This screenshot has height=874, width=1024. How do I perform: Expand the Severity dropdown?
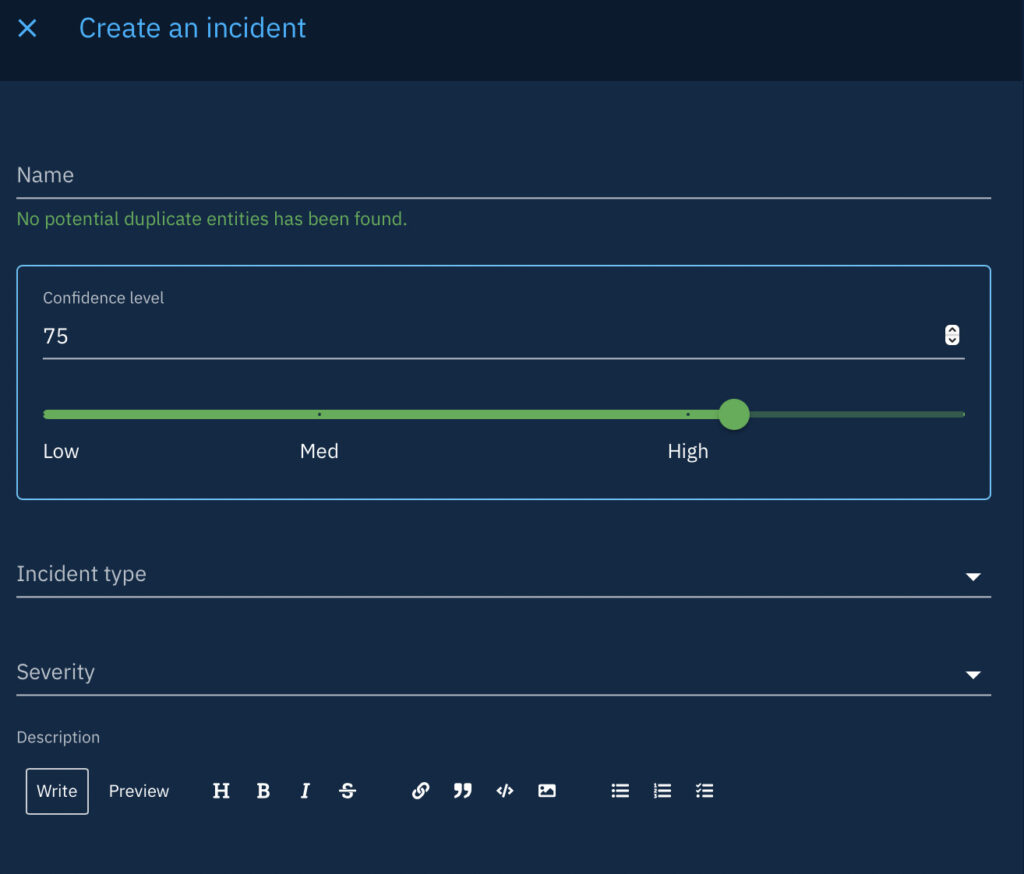tap(972, 674)
